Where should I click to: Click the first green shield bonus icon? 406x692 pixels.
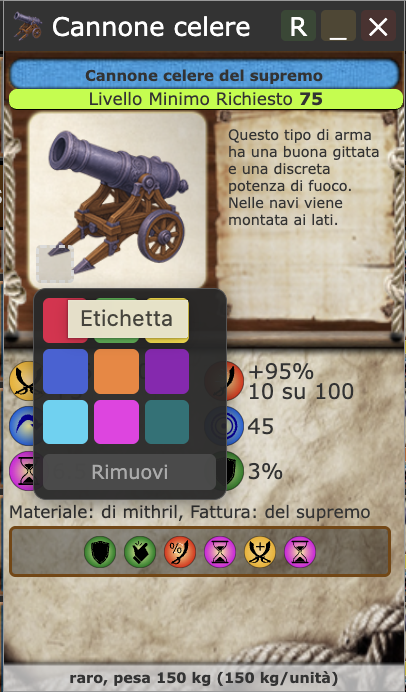[100, 552]
